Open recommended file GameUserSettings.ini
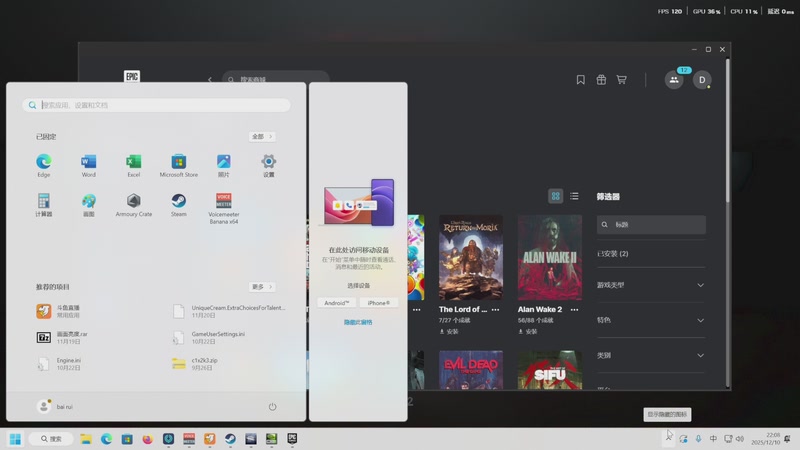Image resolution: width=800 pixels, height=450 pixels. click(x=209, y=337)
